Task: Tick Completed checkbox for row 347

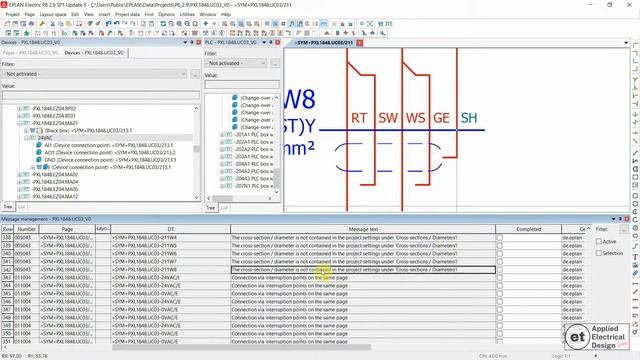Action: tap(500, 309)
